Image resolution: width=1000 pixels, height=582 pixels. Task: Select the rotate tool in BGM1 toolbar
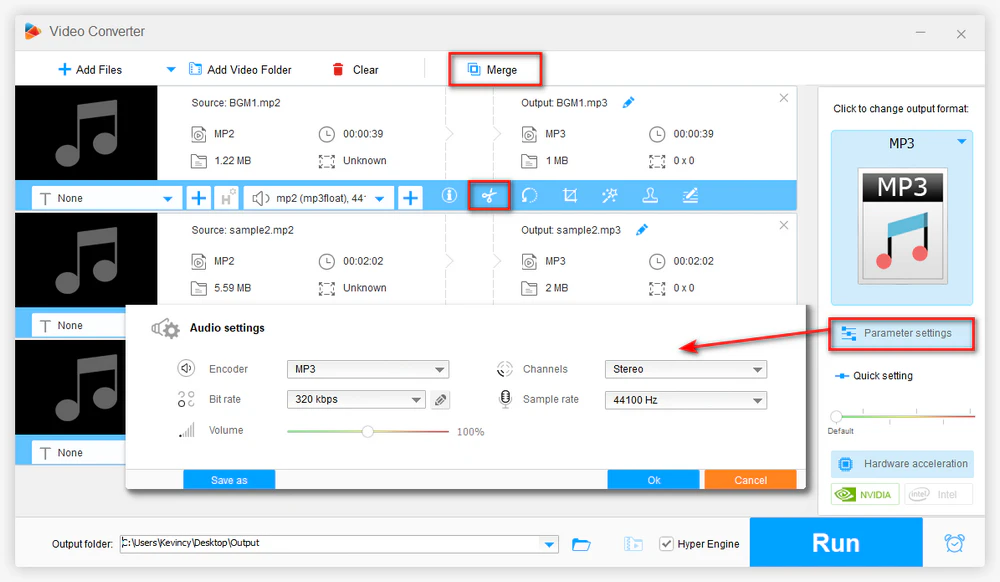click(x=529, y=196)
